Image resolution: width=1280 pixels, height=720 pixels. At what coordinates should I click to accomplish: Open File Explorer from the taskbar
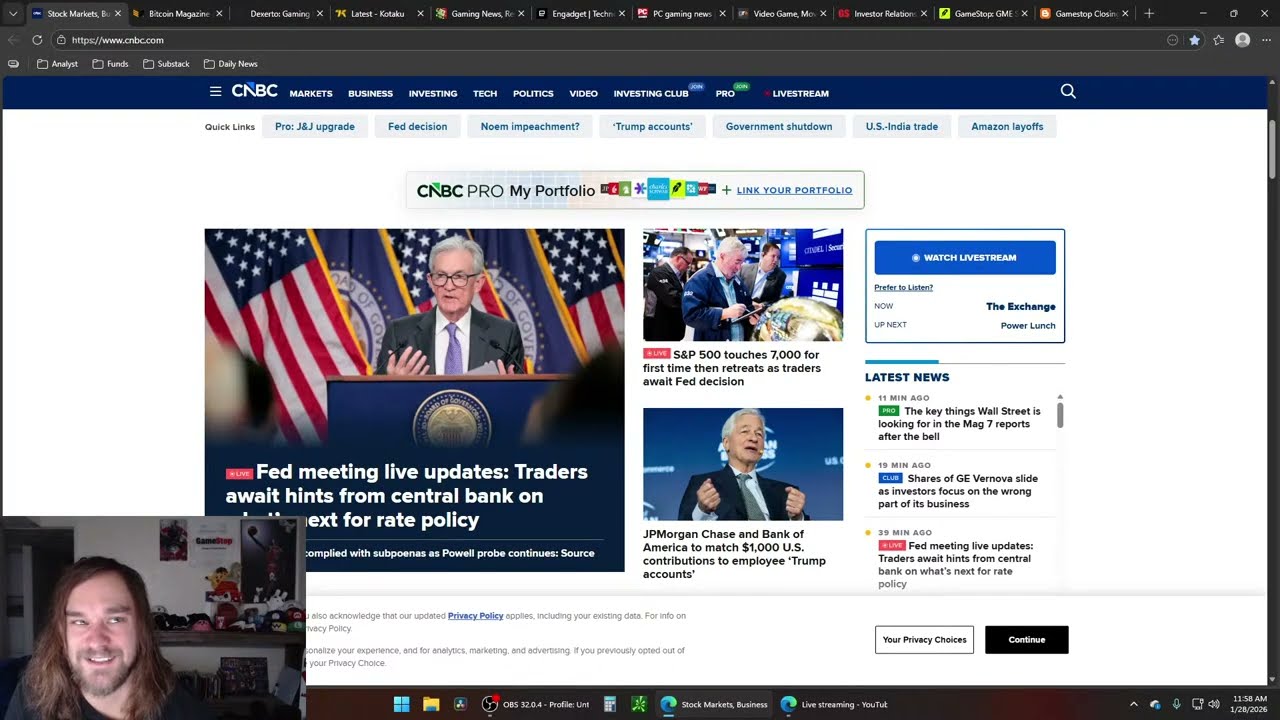tap(431, 704)
